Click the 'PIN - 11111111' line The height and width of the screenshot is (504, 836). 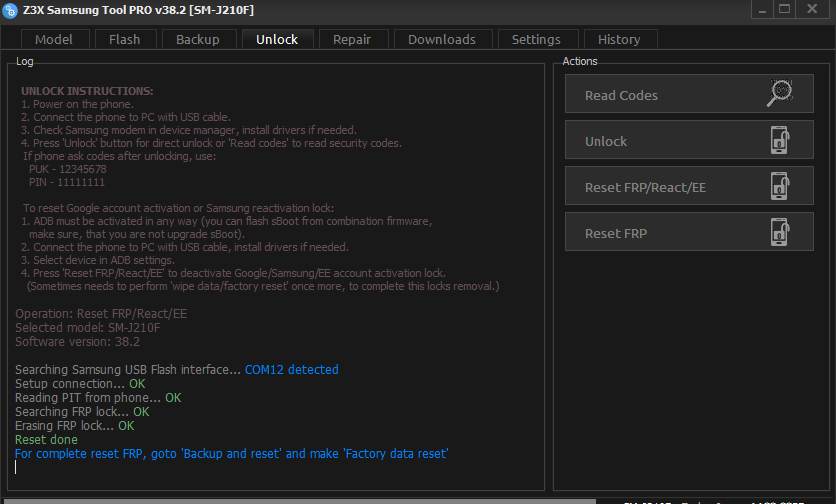tap(67, 182)
